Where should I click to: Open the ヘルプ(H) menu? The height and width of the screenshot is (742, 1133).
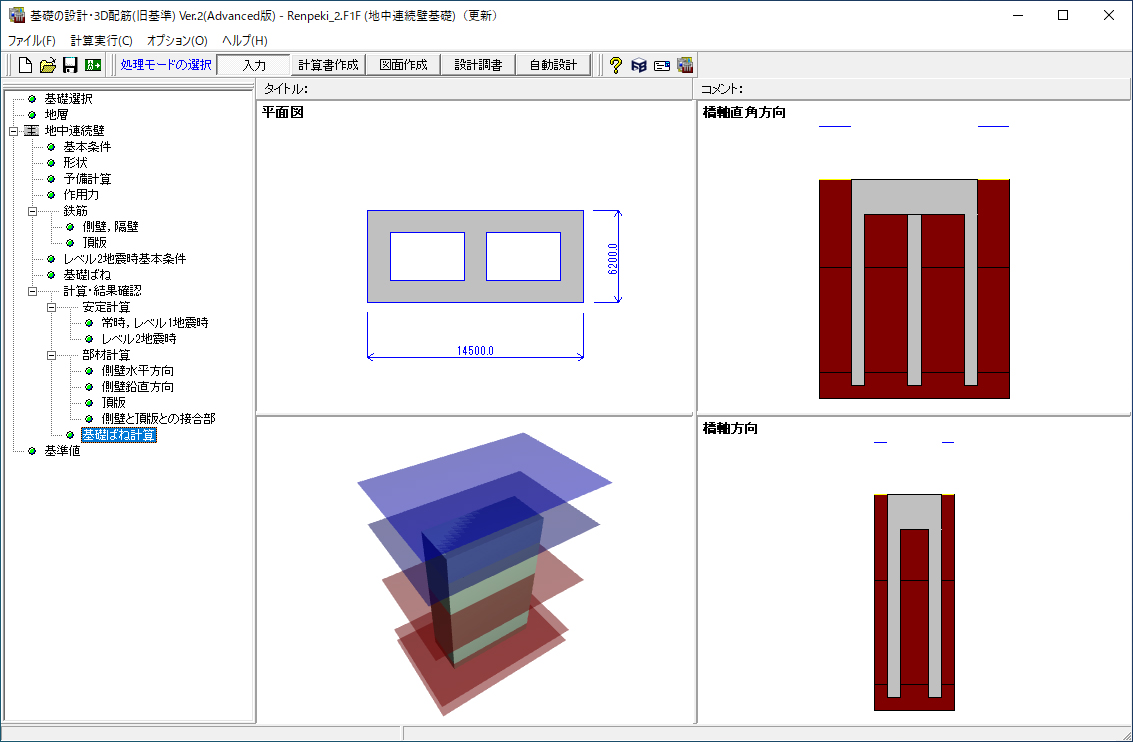click(x=245, y=40)
